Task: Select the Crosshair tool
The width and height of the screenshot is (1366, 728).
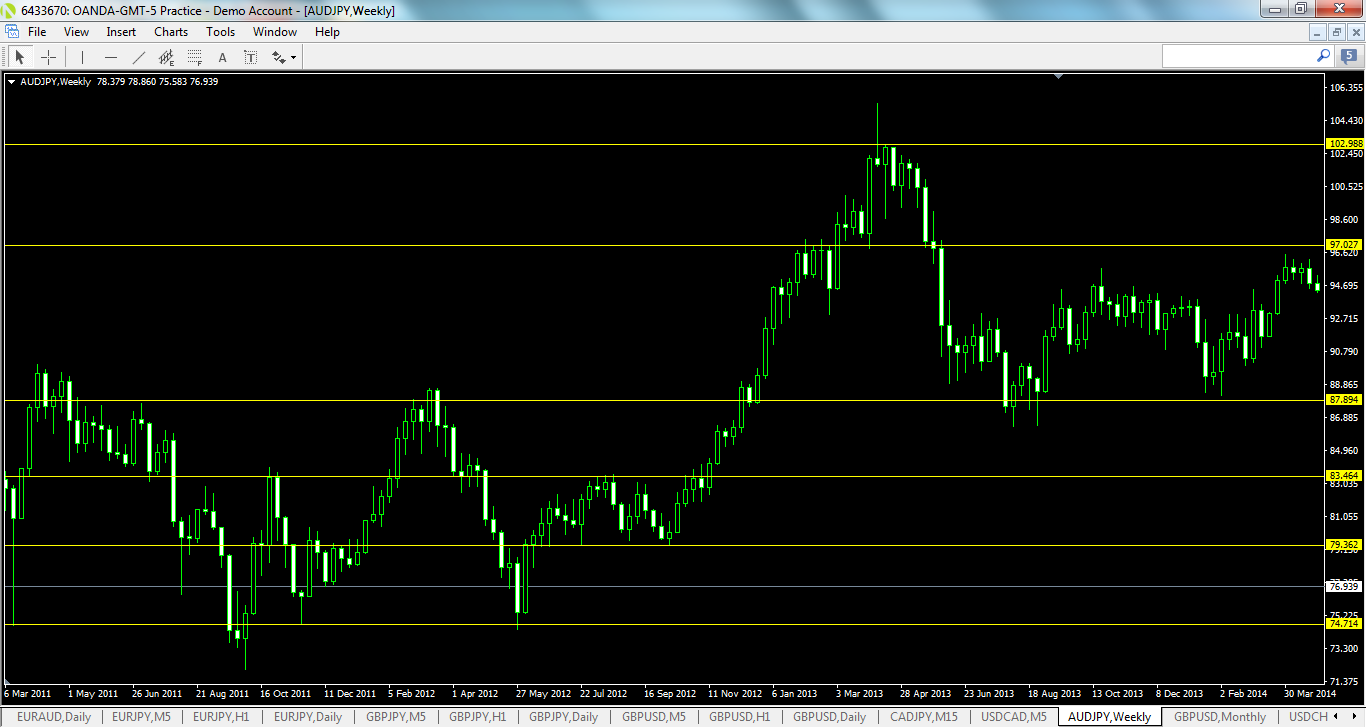Action: [48, 57]
